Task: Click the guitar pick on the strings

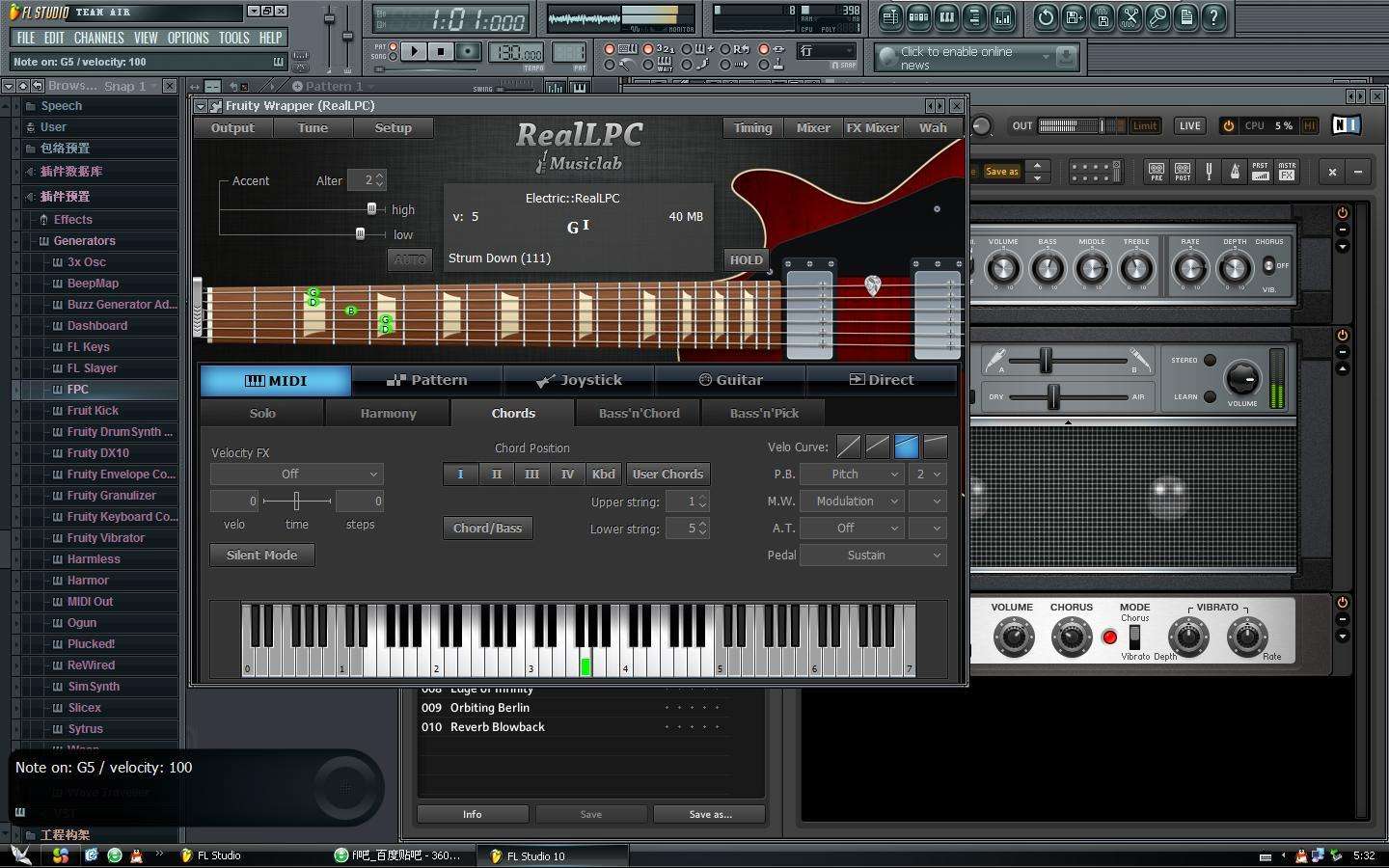Action: pyautogui.click(x=872, y=285)
